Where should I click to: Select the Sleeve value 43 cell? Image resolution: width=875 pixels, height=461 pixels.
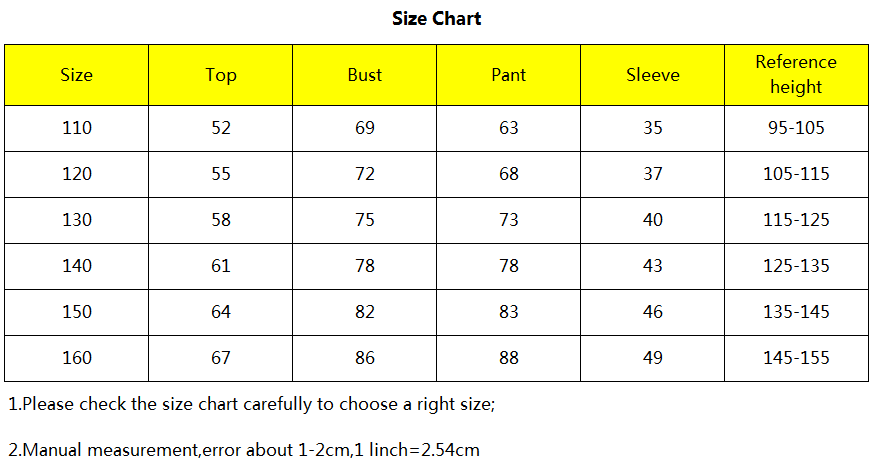coord(653,266)
